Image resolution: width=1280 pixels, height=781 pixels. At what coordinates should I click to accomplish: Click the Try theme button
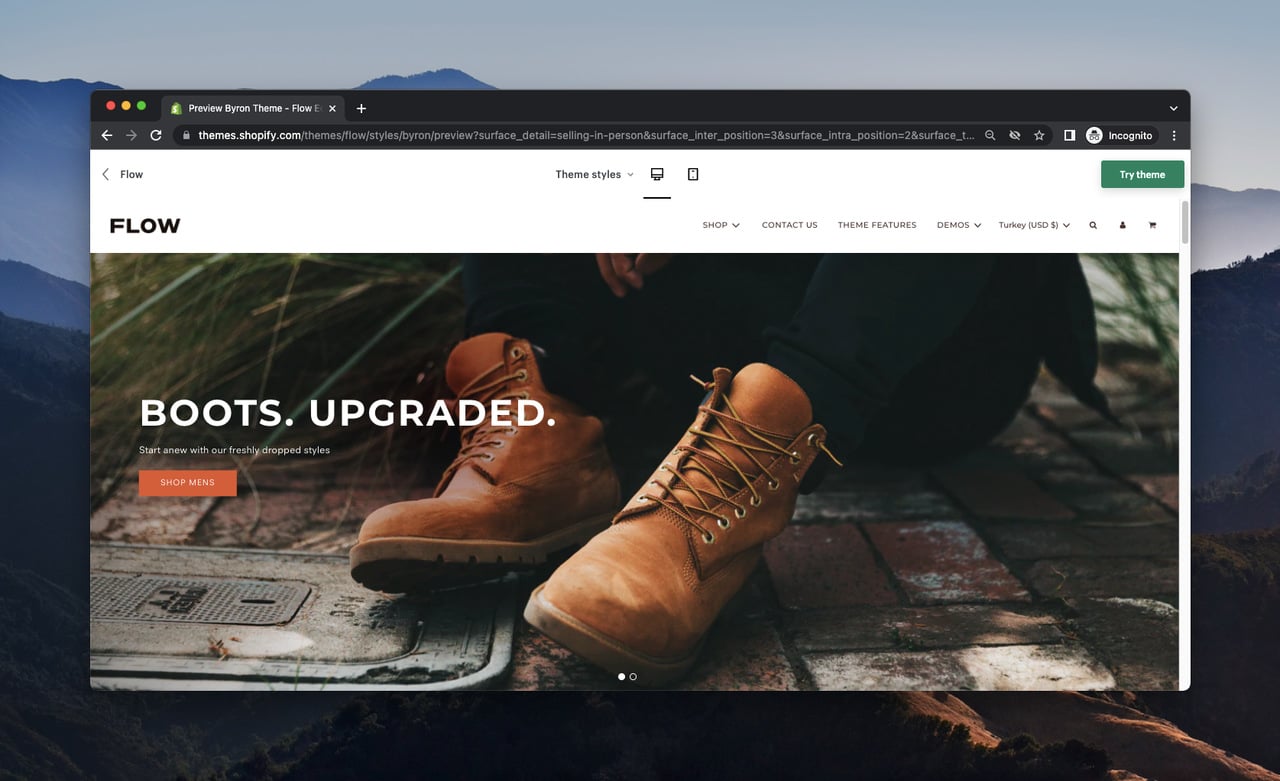click(1142, 174)
